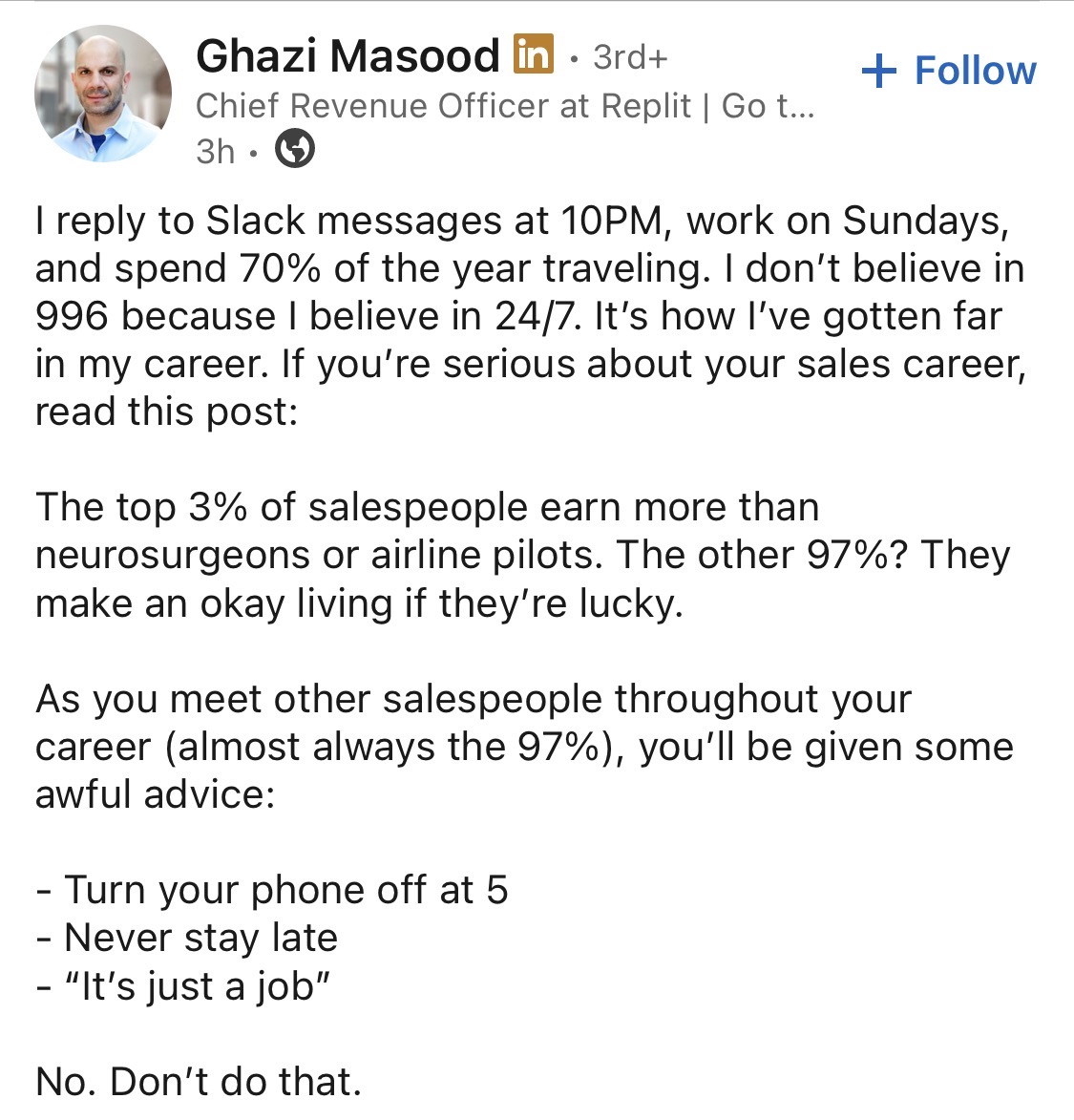1074x1120 pixels.
Task: Open profile via the Ghazi Masood name
Action: pyautogui.click(x=347, y=55)
